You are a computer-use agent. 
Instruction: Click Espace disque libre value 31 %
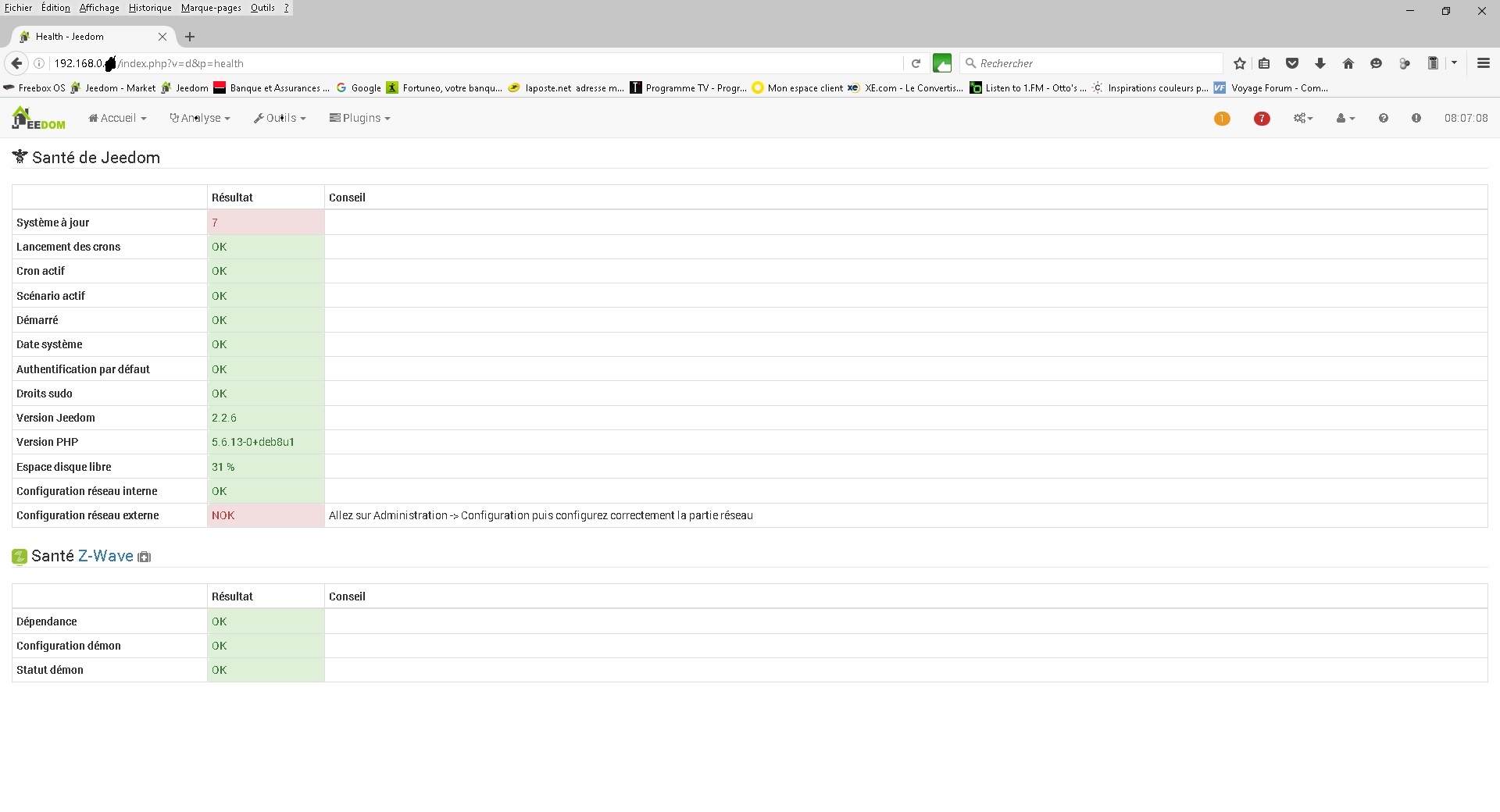point(223,467)
